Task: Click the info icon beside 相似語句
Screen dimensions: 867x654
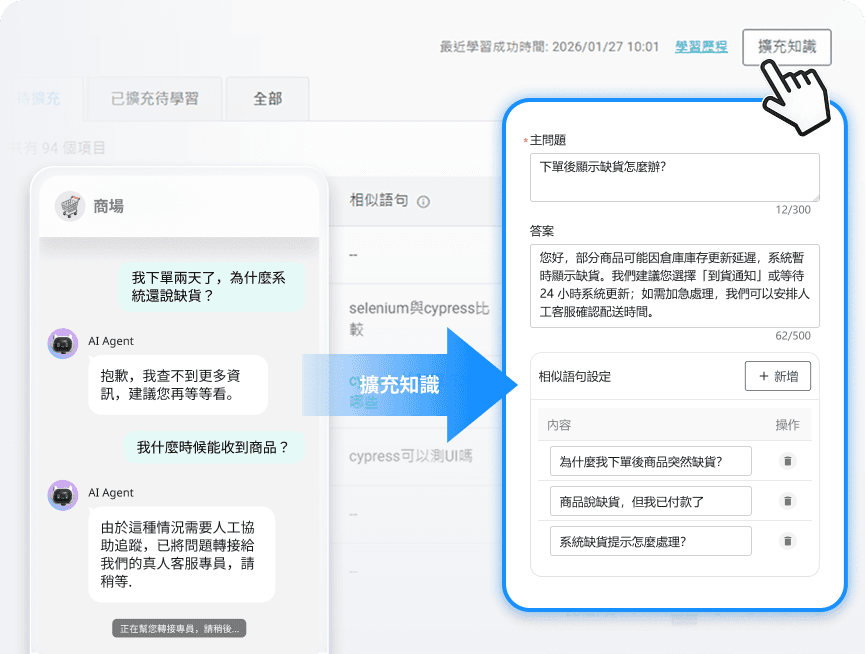Action: point(423,202)
